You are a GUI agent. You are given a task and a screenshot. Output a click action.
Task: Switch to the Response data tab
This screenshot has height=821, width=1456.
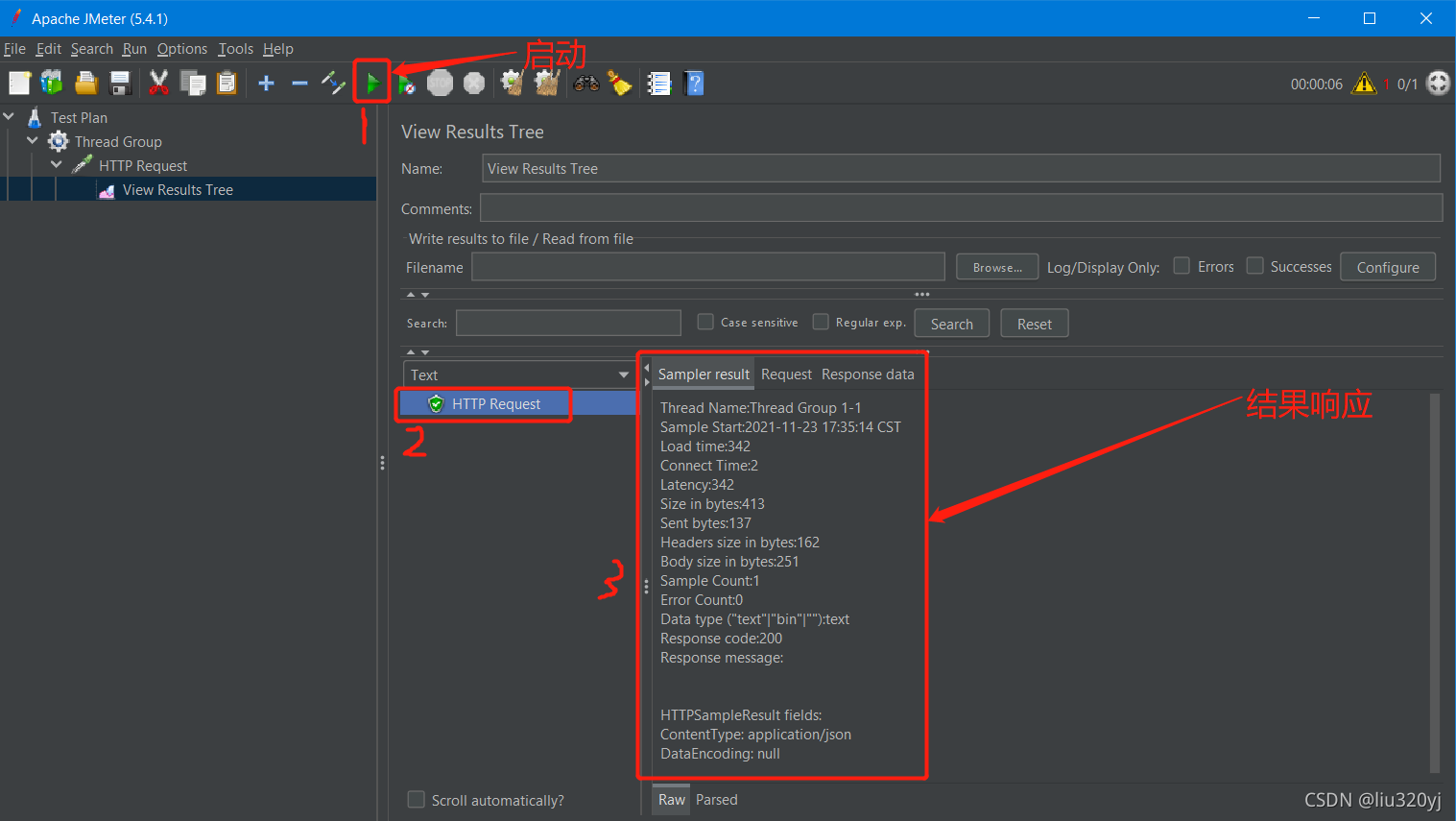tap(868, 374)
